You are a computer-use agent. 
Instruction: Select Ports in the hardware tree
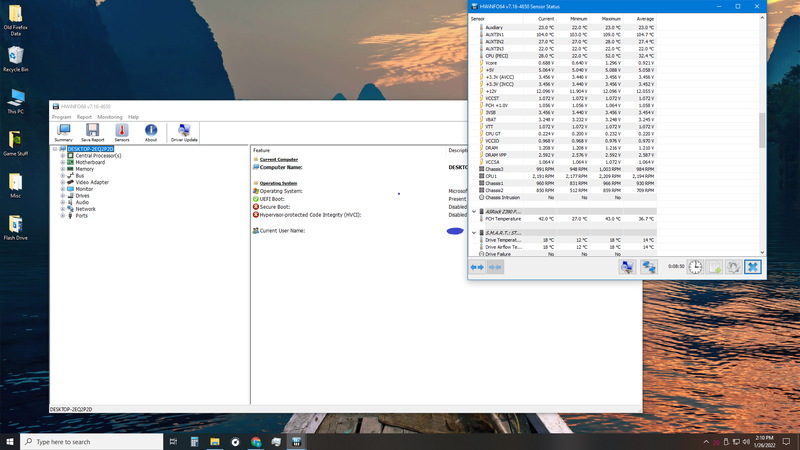pos(82,215)
